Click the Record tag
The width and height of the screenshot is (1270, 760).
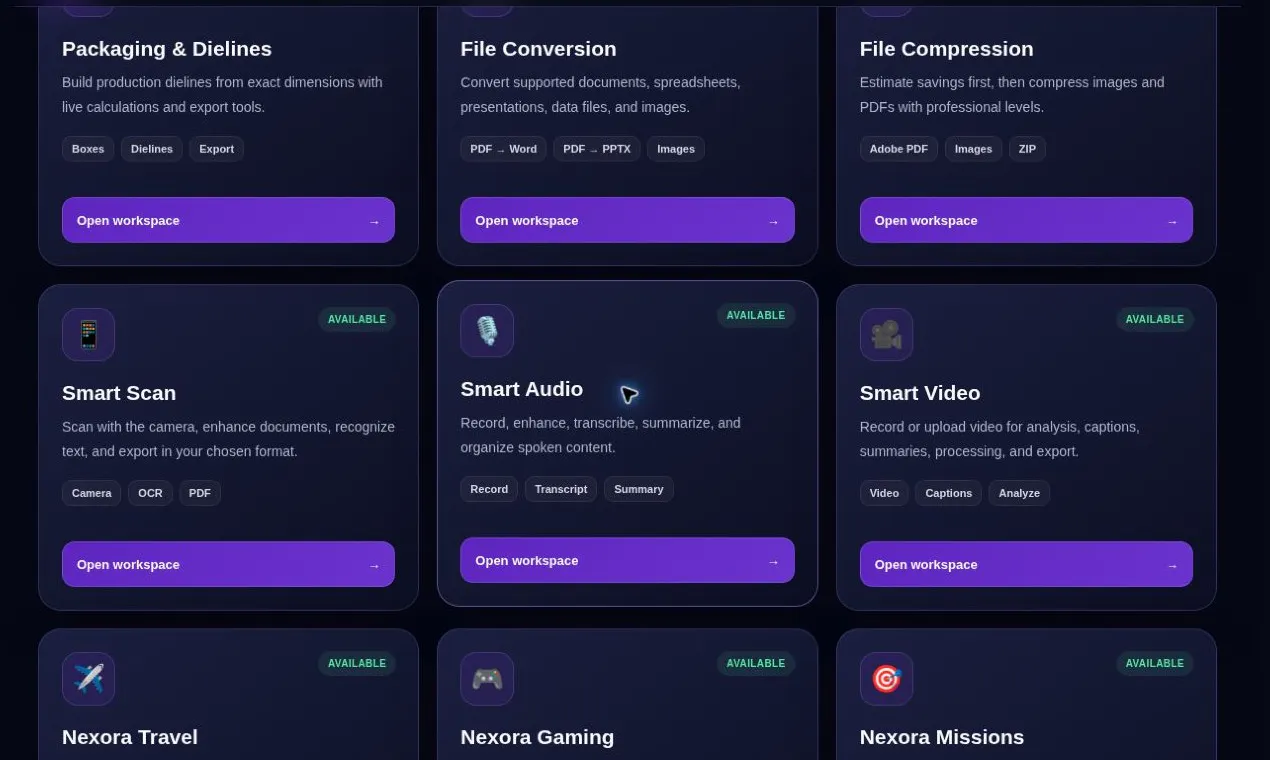click(489, 489)
